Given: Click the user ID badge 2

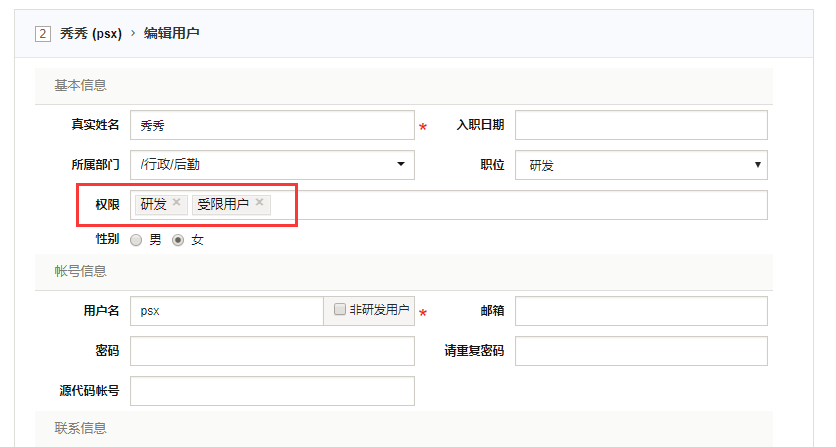Looking at the screenshot, I should pyautogui.click(x=43, y=34).
